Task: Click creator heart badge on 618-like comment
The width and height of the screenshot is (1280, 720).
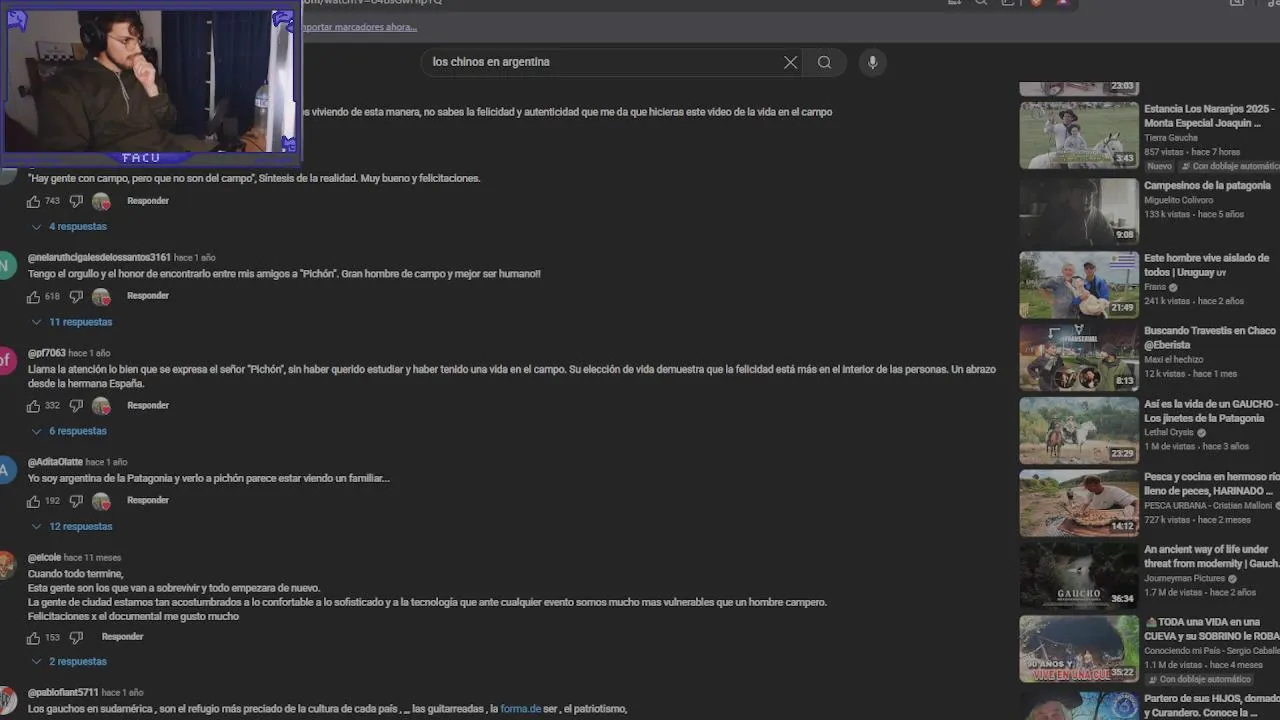Action: 101,297
